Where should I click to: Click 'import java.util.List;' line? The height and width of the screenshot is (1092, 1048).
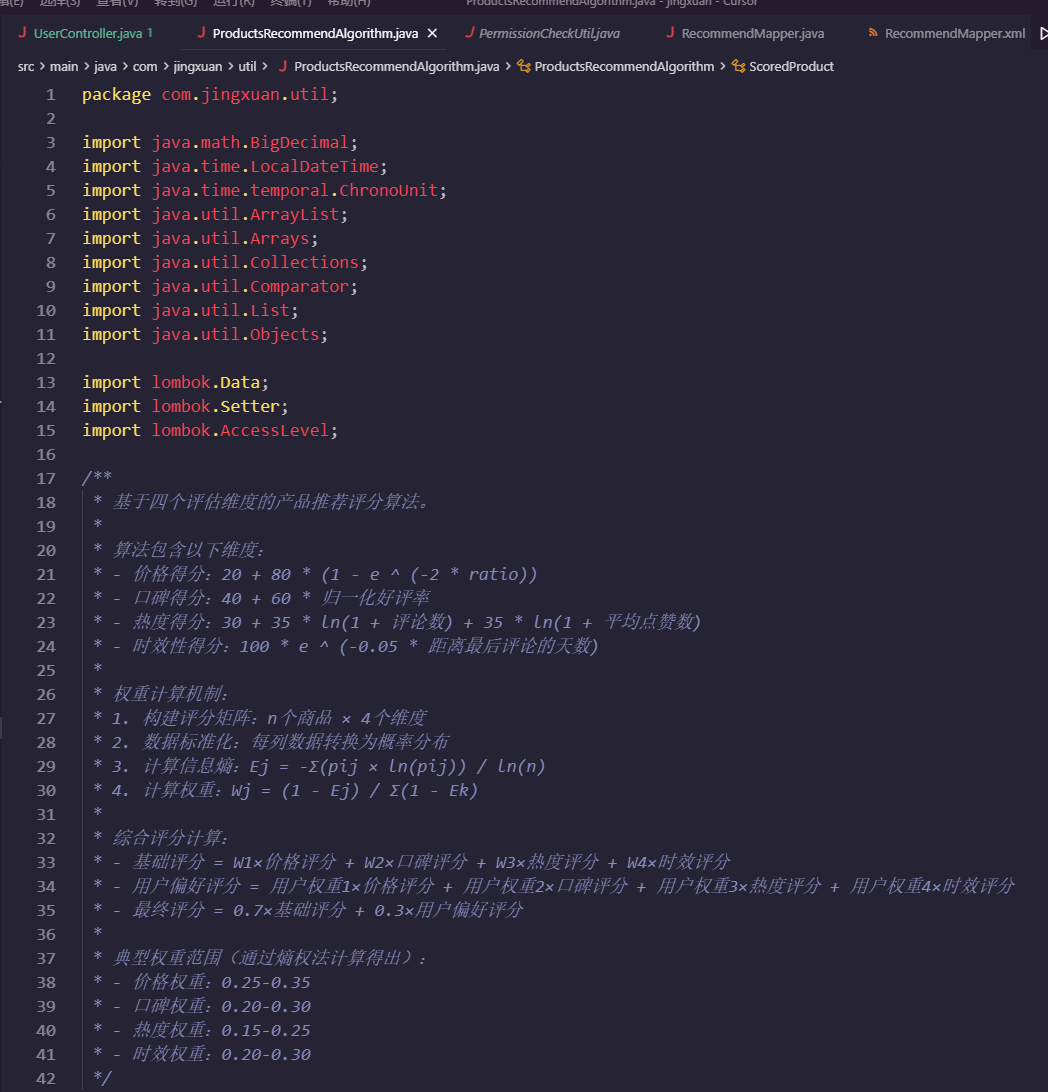coord(190,311)
